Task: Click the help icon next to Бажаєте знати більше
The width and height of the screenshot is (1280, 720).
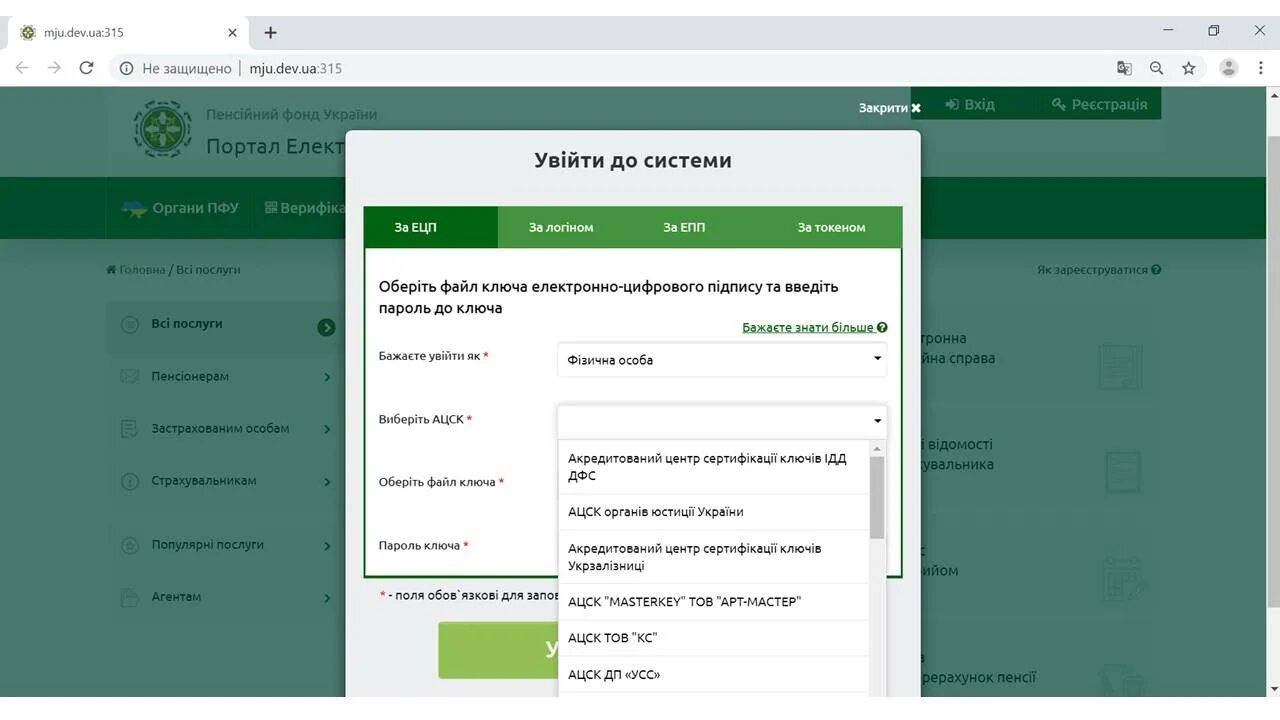Action: coord(882,328)
